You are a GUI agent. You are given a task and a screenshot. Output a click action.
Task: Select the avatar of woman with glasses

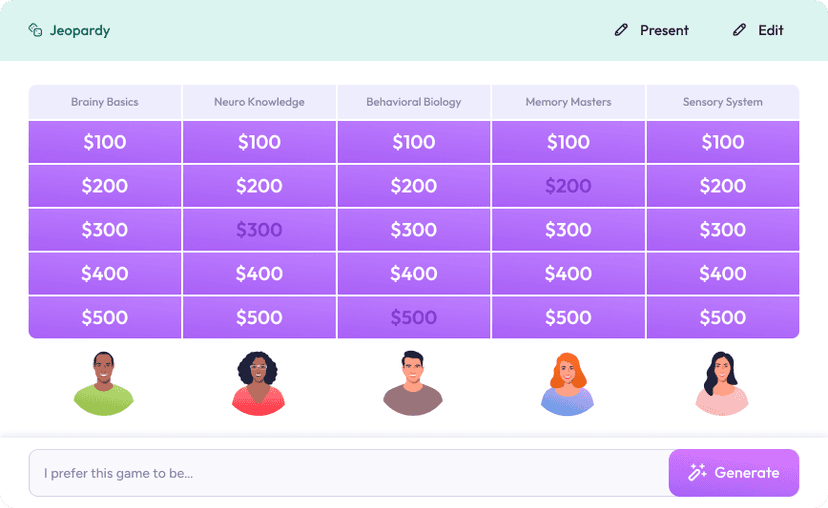(x=259, y=383)
